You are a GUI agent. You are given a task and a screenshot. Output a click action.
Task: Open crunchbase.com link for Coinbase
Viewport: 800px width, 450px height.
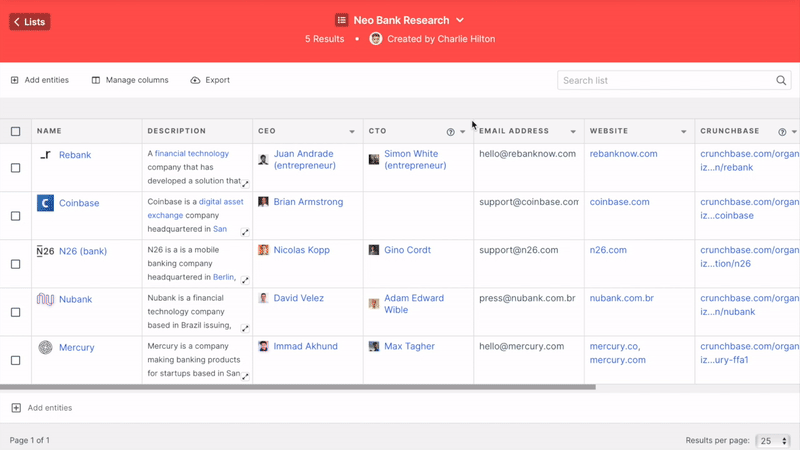tap(749, 209)
